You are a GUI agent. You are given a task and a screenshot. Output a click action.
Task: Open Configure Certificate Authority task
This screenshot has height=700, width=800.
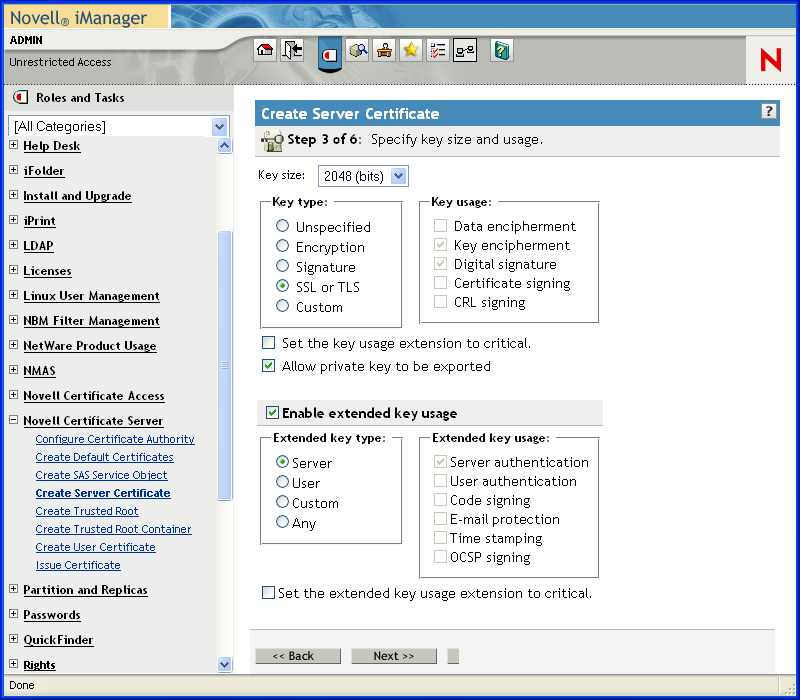click(x=115, y=439)
